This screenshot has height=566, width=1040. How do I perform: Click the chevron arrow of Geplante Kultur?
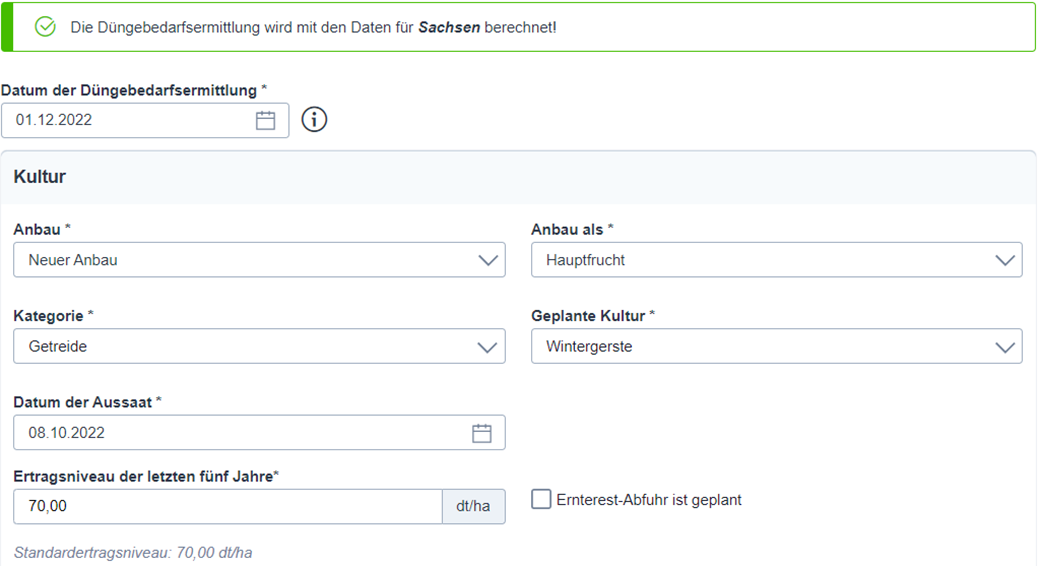[1005, 347]
